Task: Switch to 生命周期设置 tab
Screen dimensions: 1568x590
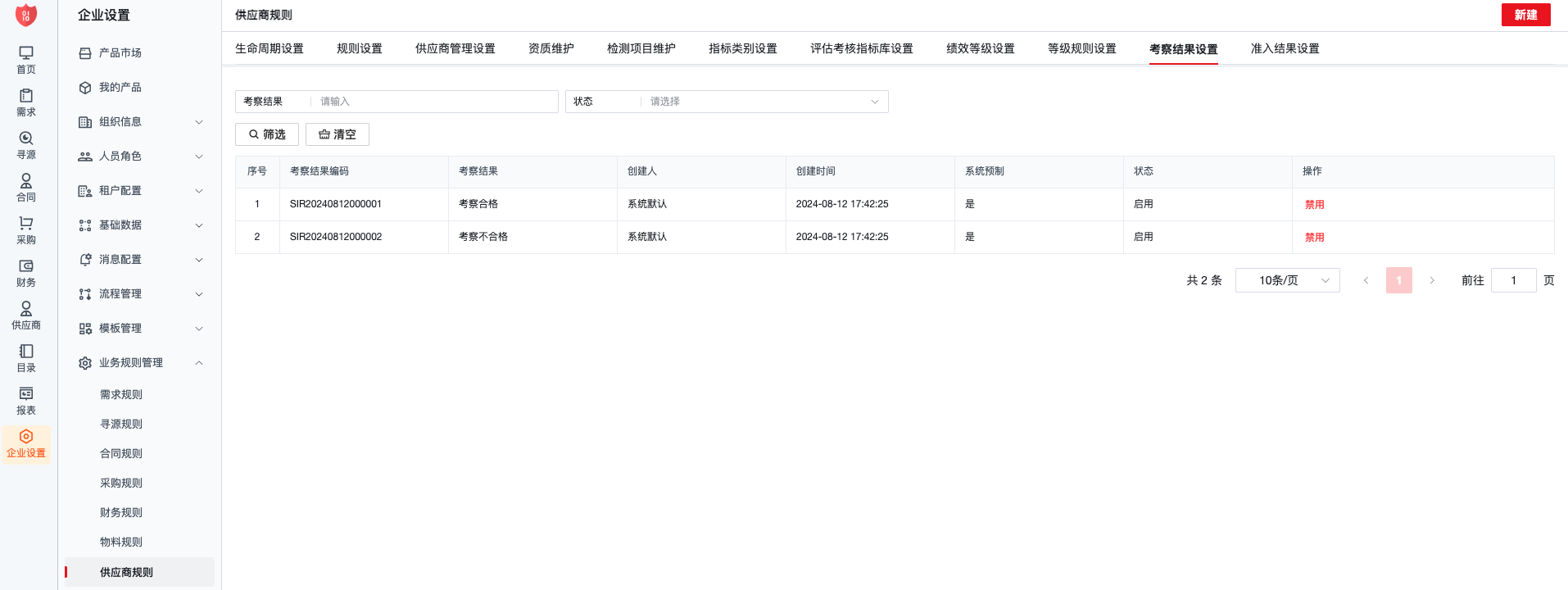Action: pos(270,48)
